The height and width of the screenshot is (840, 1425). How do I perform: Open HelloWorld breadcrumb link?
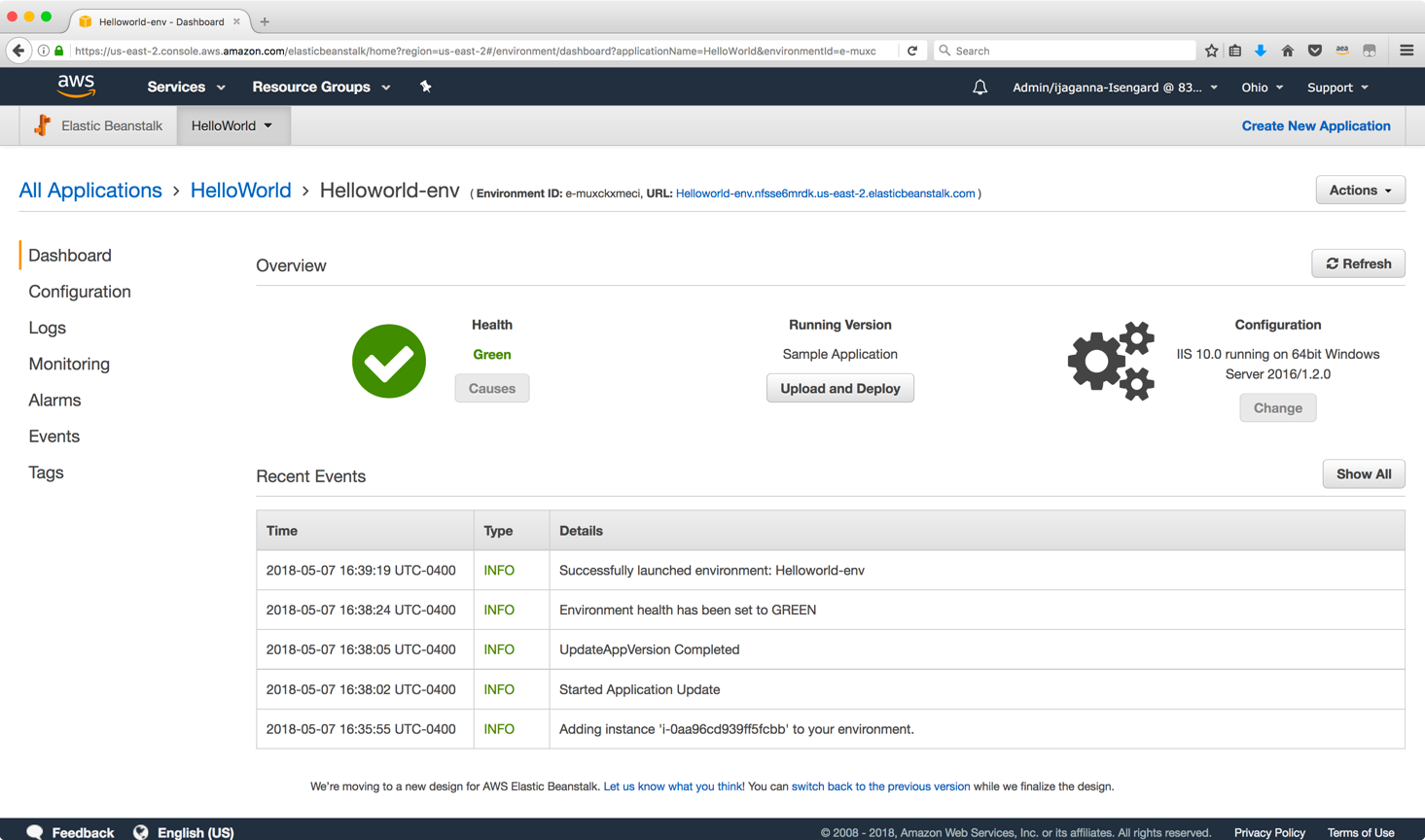(240, 191)
